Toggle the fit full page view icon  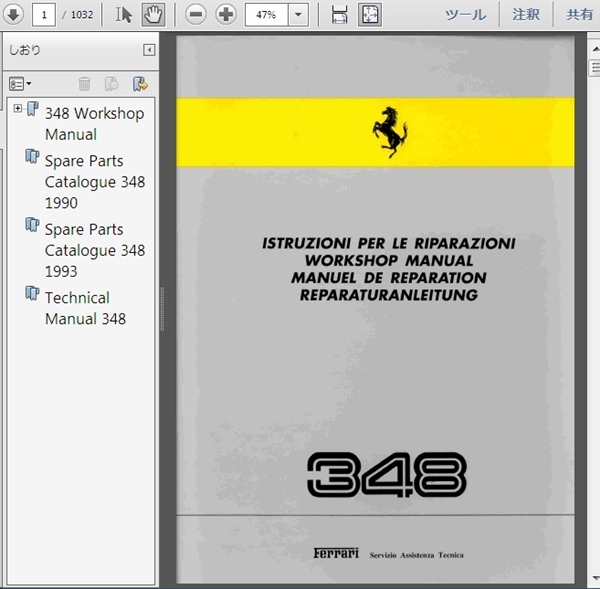370,15
